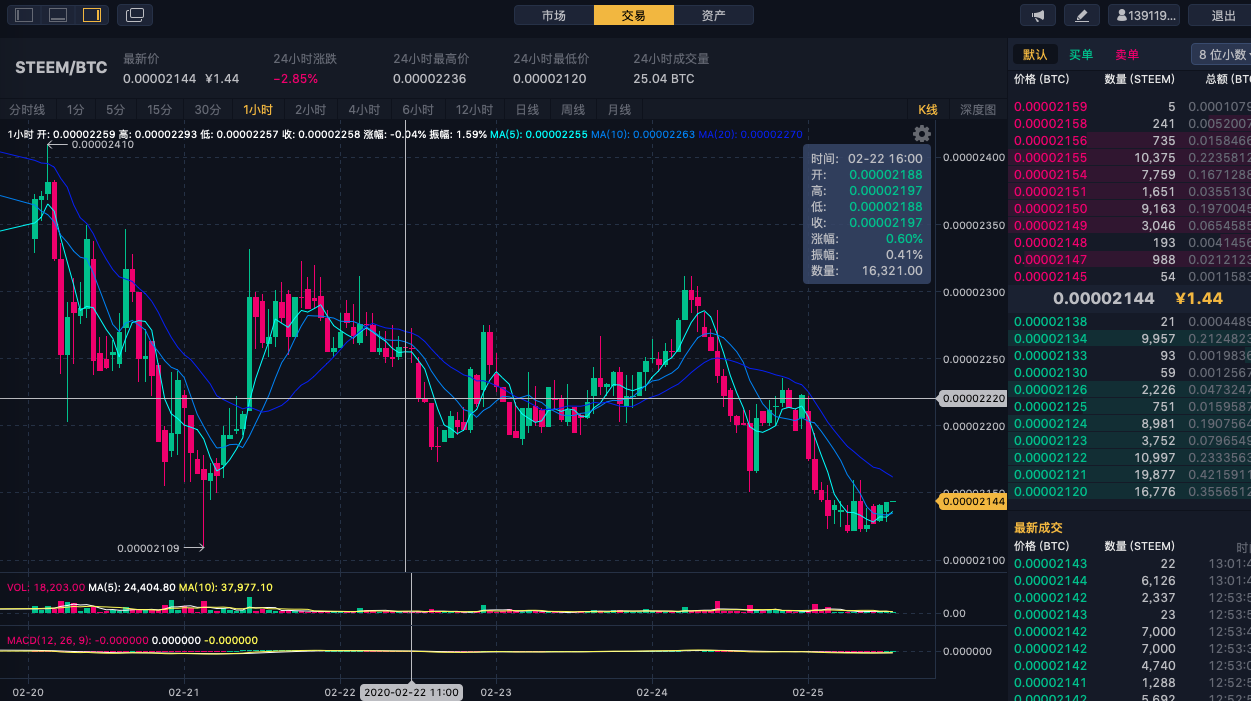Click the 数量 (STEEM) column header
This screenshot has width=1251, height=701.
[x=1140, y=79]
